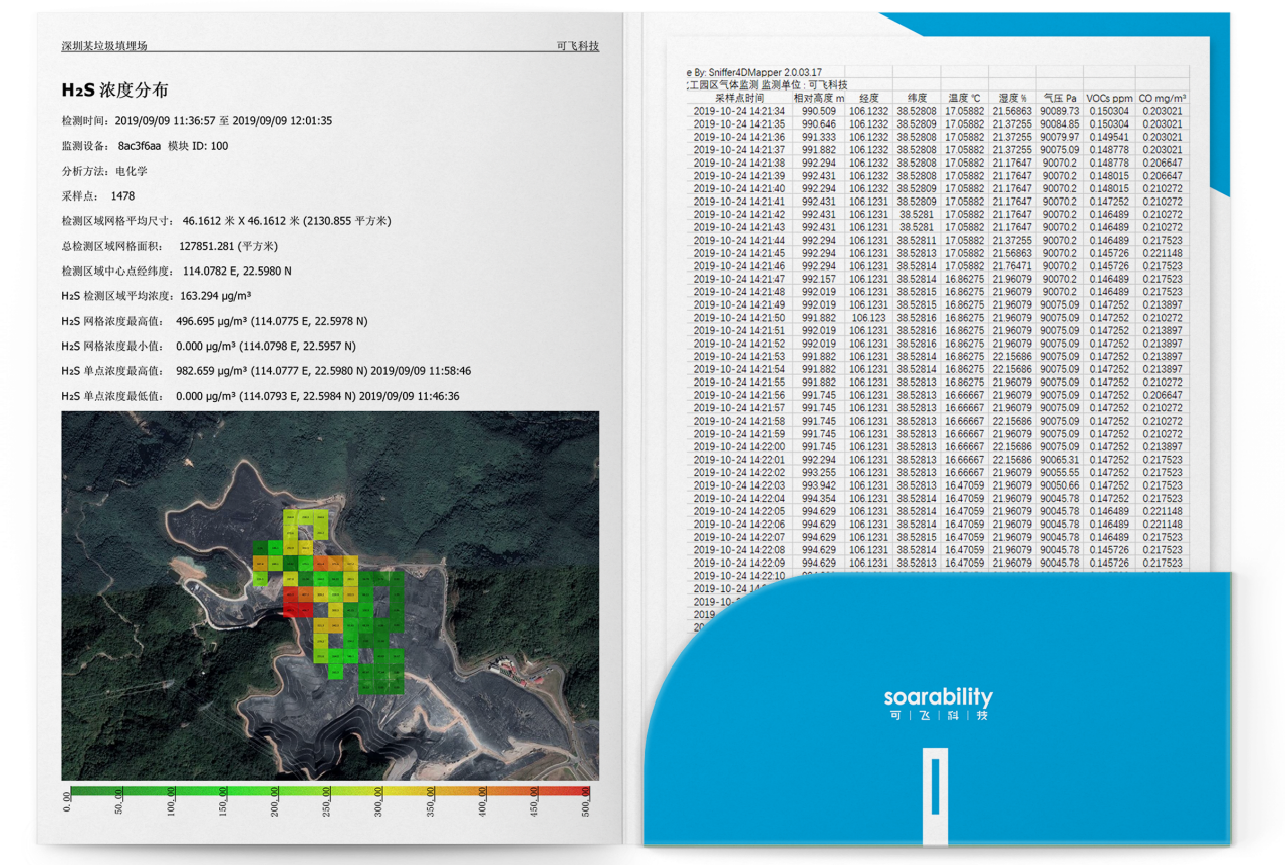Click 可飞科技 in the left page header

pyautogui.click(x=577, y=46)
